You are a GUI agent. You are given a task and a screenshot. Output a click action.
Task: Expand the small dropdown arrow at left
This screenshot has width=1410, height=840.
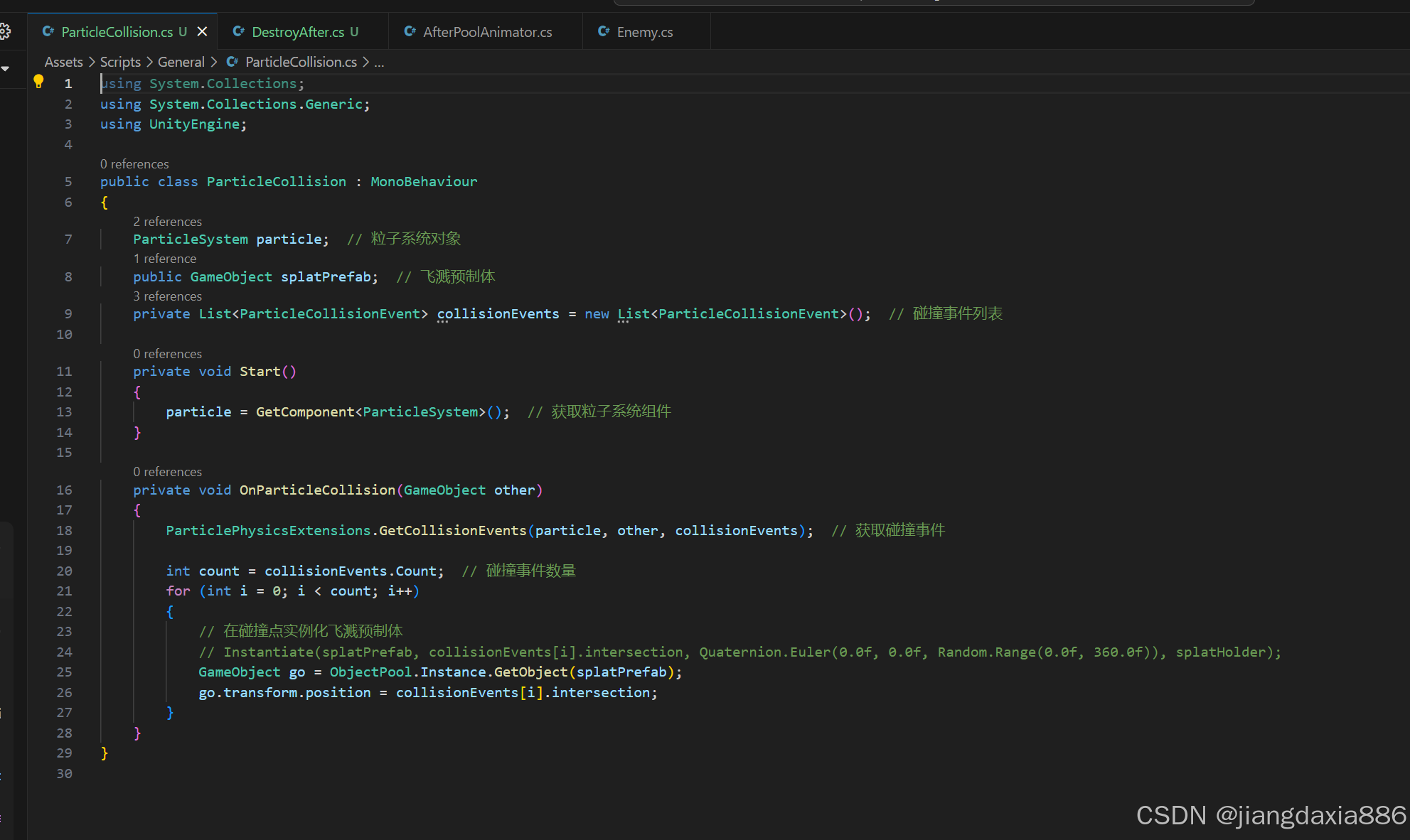click(x=5, y=68)
